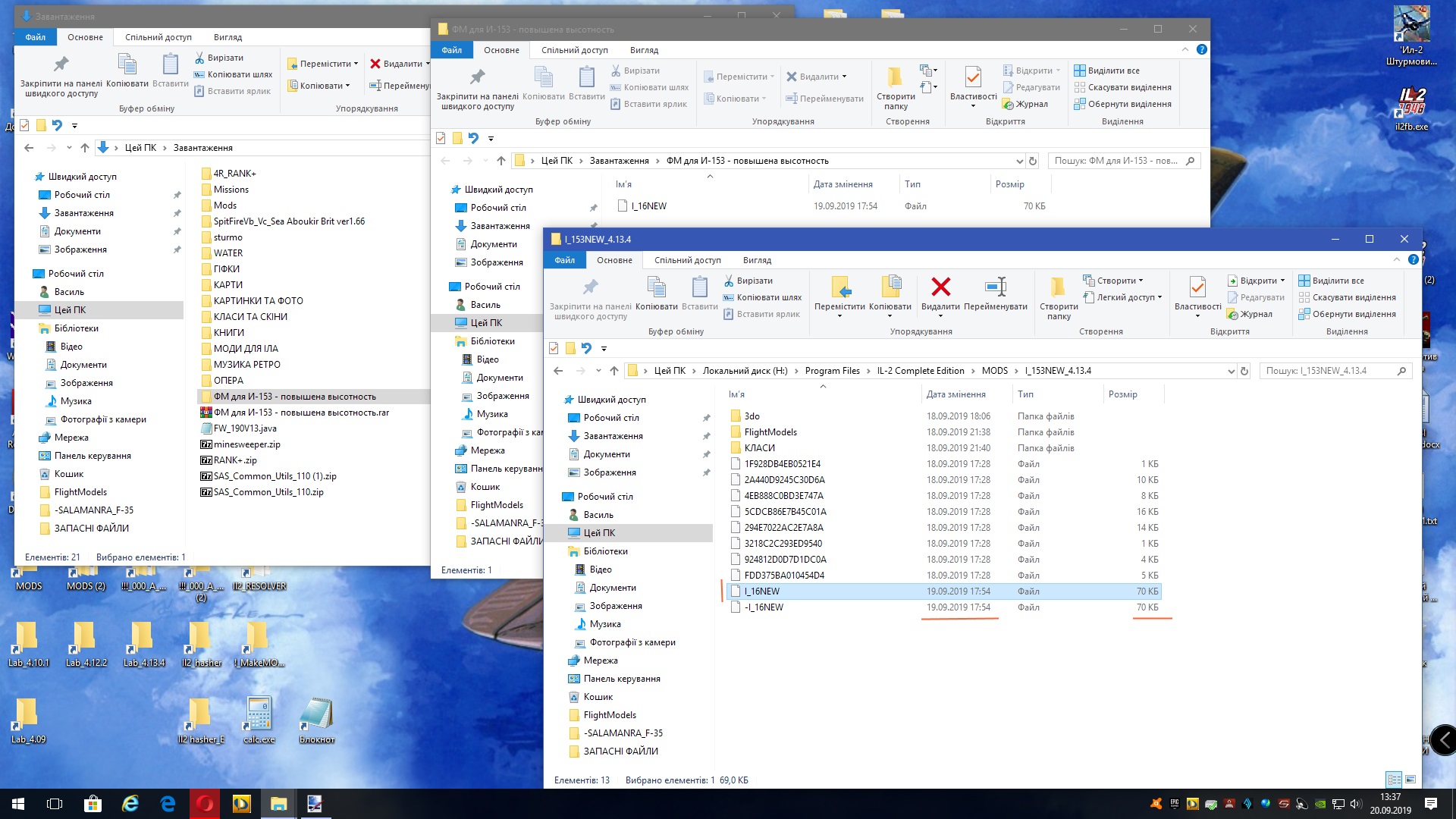Screen dimensions: 1456x819
Task: Open the Opera browser from the taskbar
Action: click(205, 803)
